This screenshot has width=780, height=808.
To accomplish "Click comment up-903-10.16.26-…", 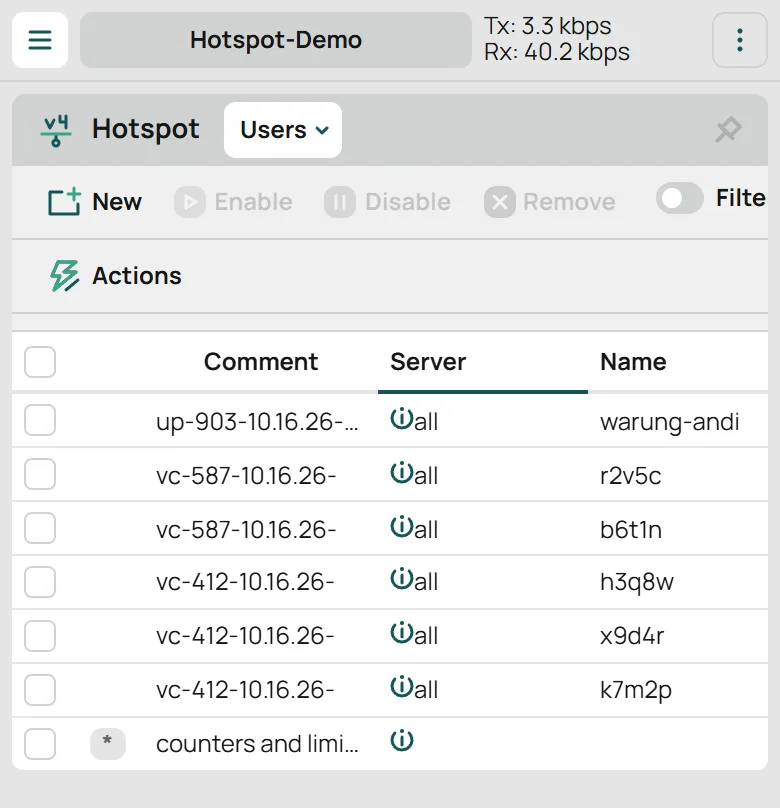I will click(x=257, y=422).
